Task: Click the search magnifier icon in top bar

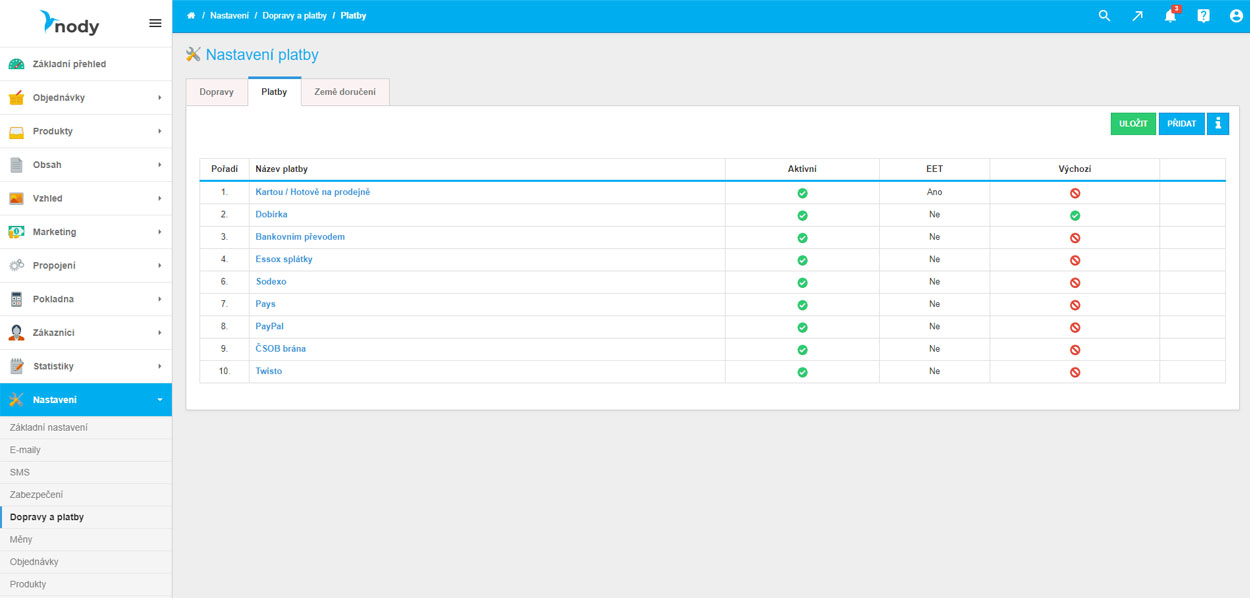Action: [x=1104, y=16]
